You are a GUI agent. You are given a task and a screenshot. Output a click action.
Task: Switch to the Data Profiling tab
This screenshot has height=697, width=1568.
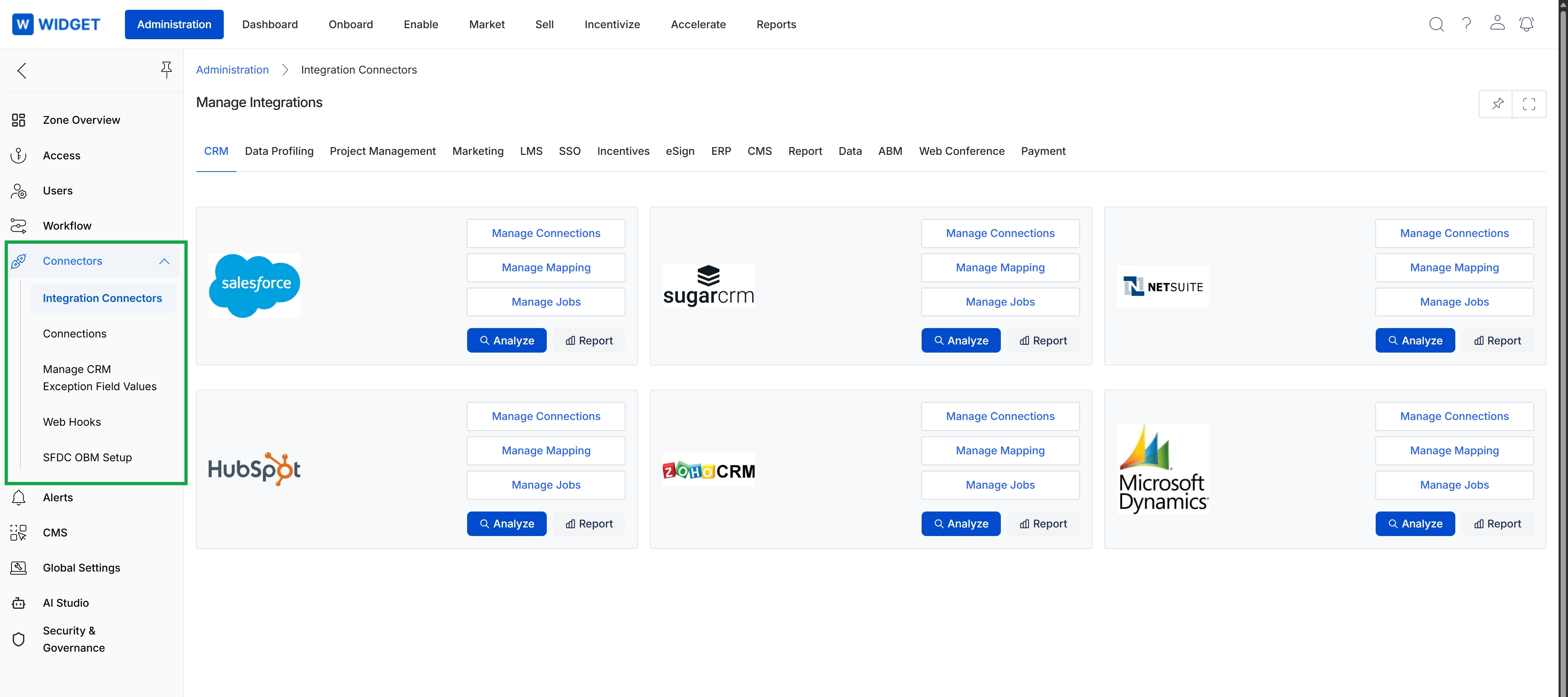coord(279,151)
